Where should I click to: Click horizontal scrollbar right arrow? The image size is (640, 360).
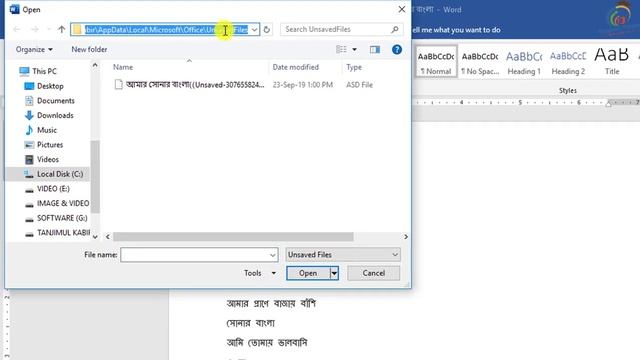[406, 237]
